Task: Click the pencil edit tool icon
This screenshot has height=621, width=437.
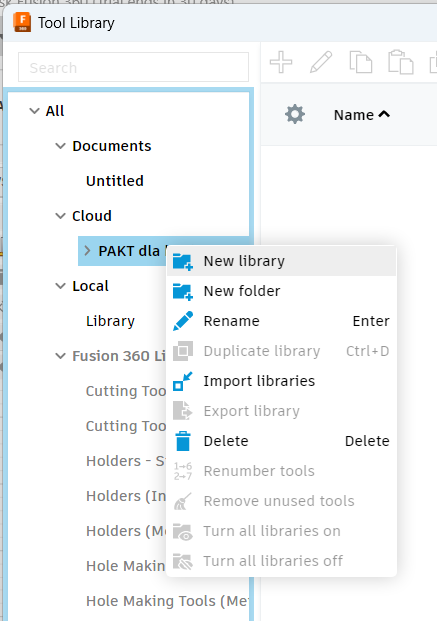Action: pos(321,62)
